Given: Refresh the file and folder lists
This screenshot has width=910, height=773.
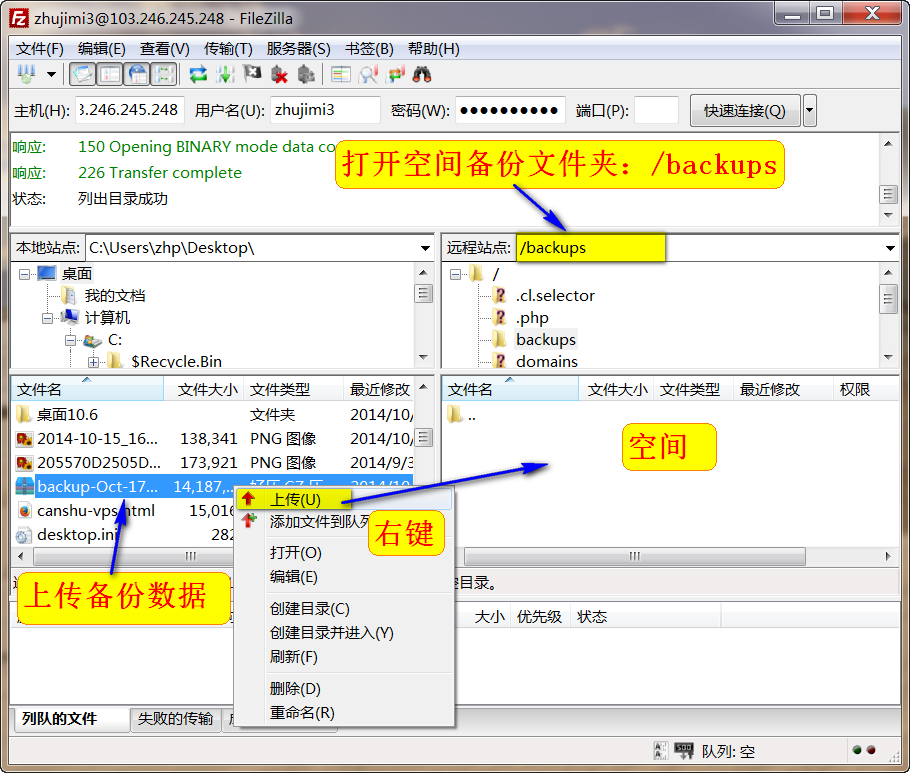Looking at the screenshot, I should click(x=198, y=74).
